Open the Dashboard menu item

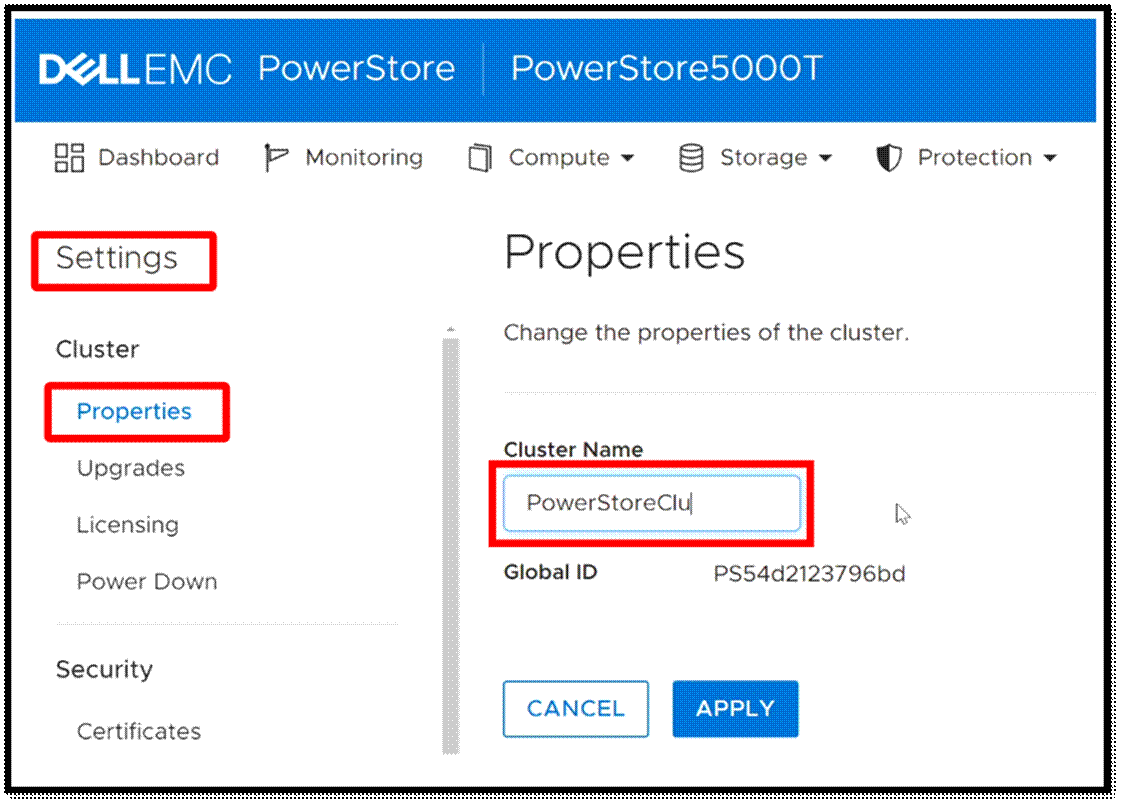(x=158, y=158)
